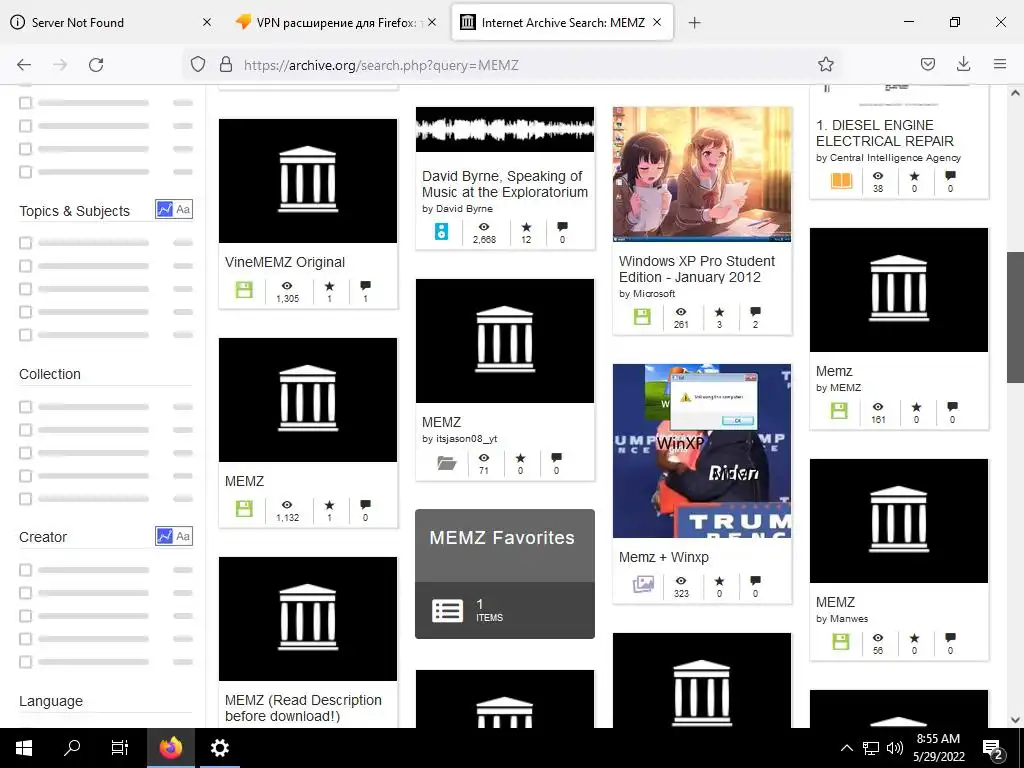The width and height of the screenshot is (1024, 768).
Task: Select Internet Archive Search: MEMZ tab
Action: point(562,22)
